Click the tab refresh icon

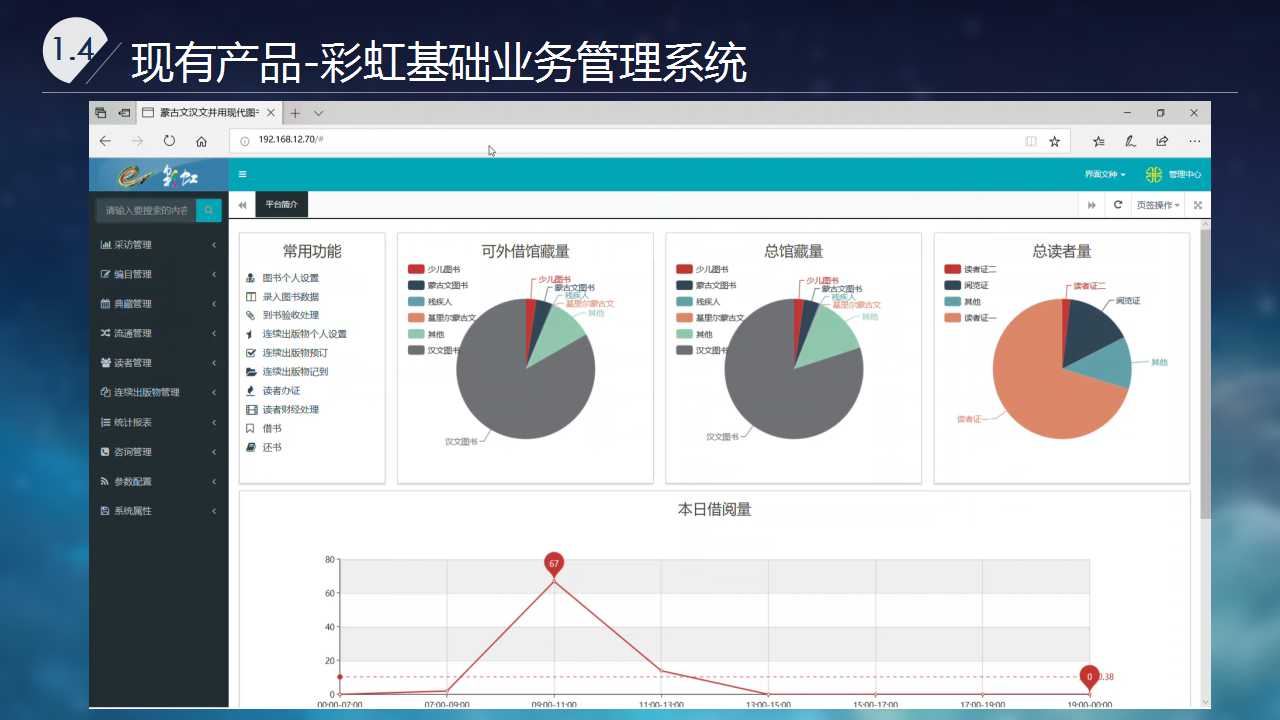(1118, 205)
